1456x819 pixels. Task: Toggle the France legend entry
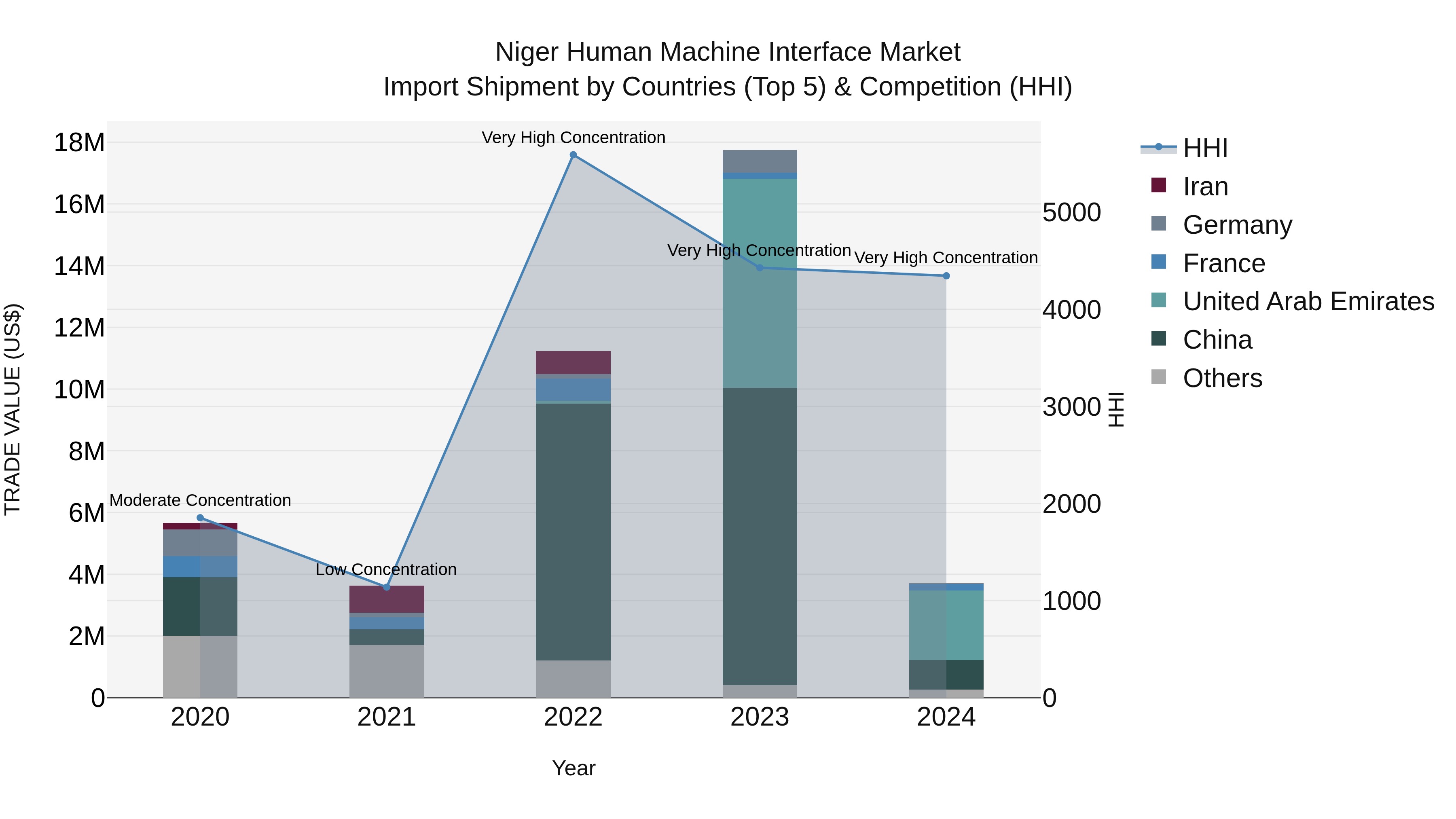pyautogui.click(x=1208, y=263)
